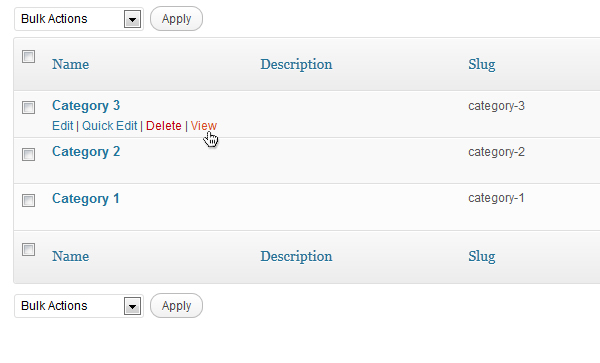The width and height of the screenshot is (600, 363).
Task: Click Quick Edit under Category 3
Action: [x=109, y=126]
